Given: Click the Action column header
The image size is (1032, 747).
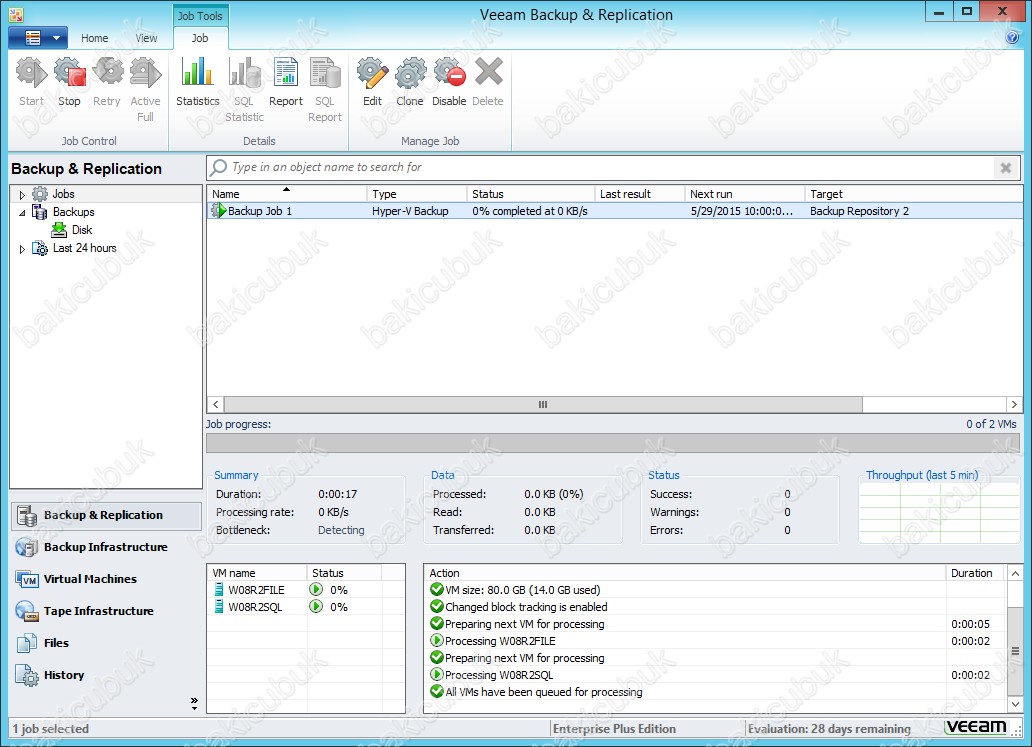Looking at the screenshot, I should pyautogui.click(x=685, y=573).
